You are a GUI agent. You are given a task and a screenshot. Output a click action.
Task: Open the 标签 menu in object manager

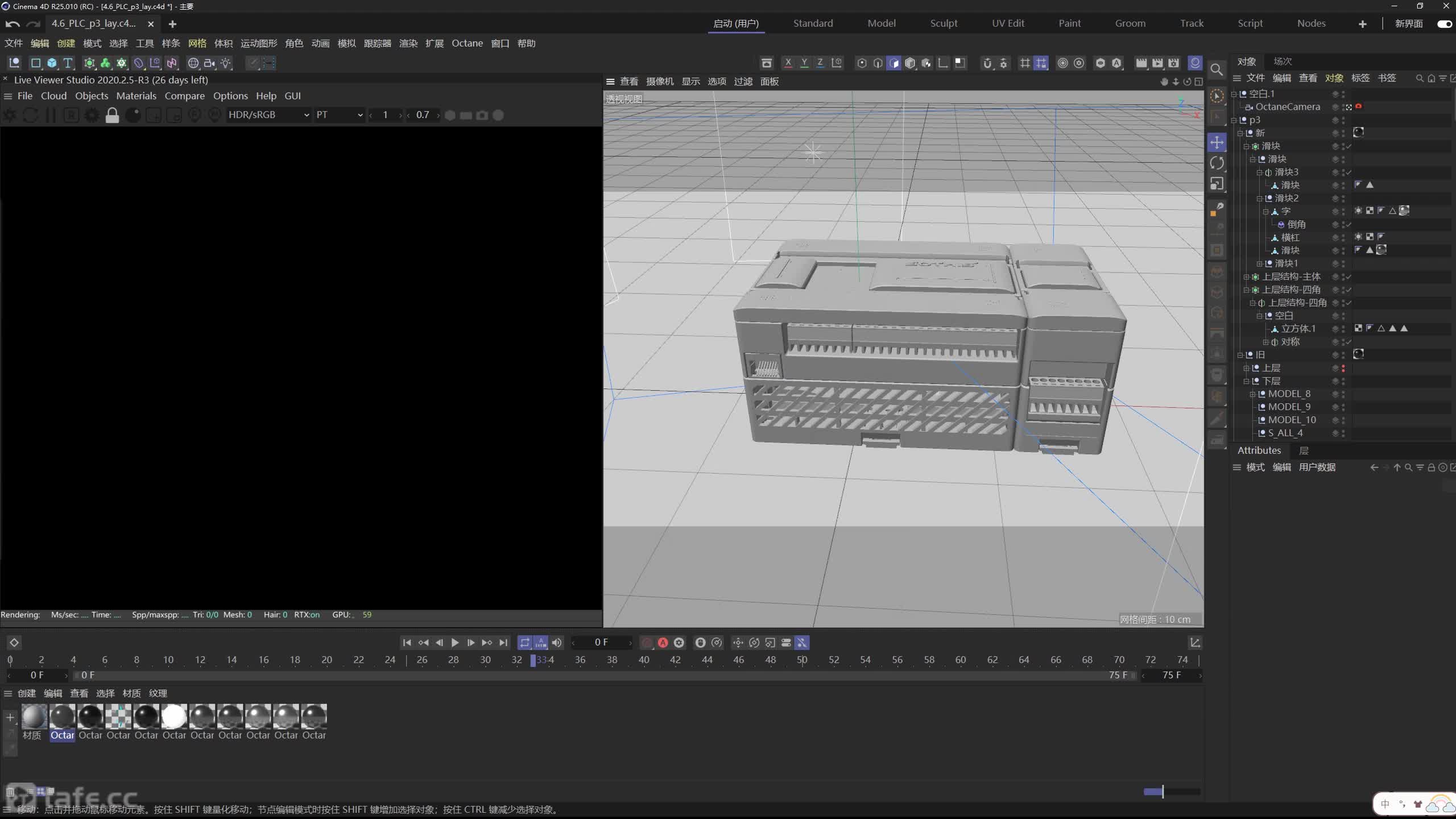pyautogui.click(x=1360, y=78)
